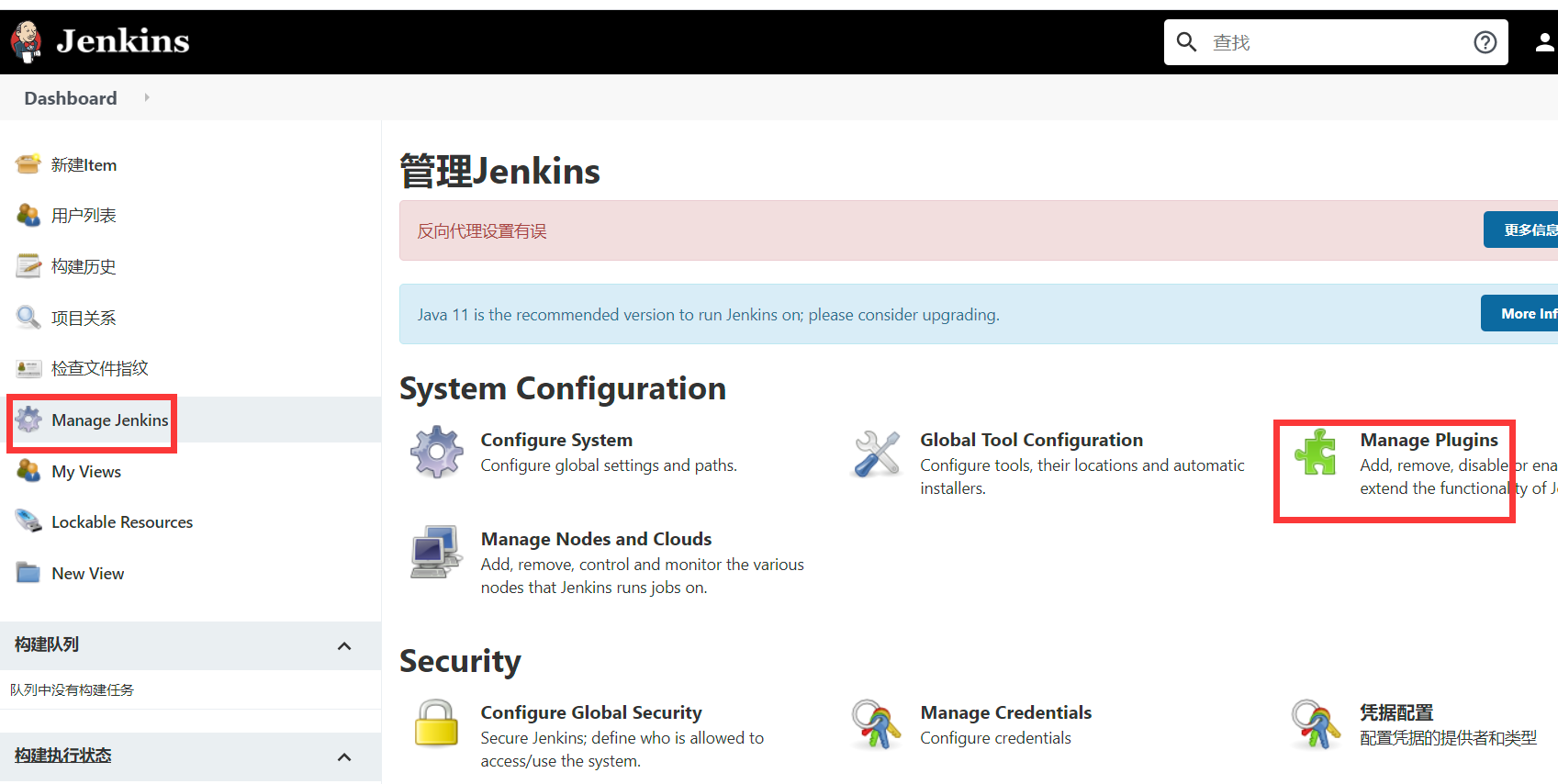Click the green Manage Plugins puzzle icon

1316,452
